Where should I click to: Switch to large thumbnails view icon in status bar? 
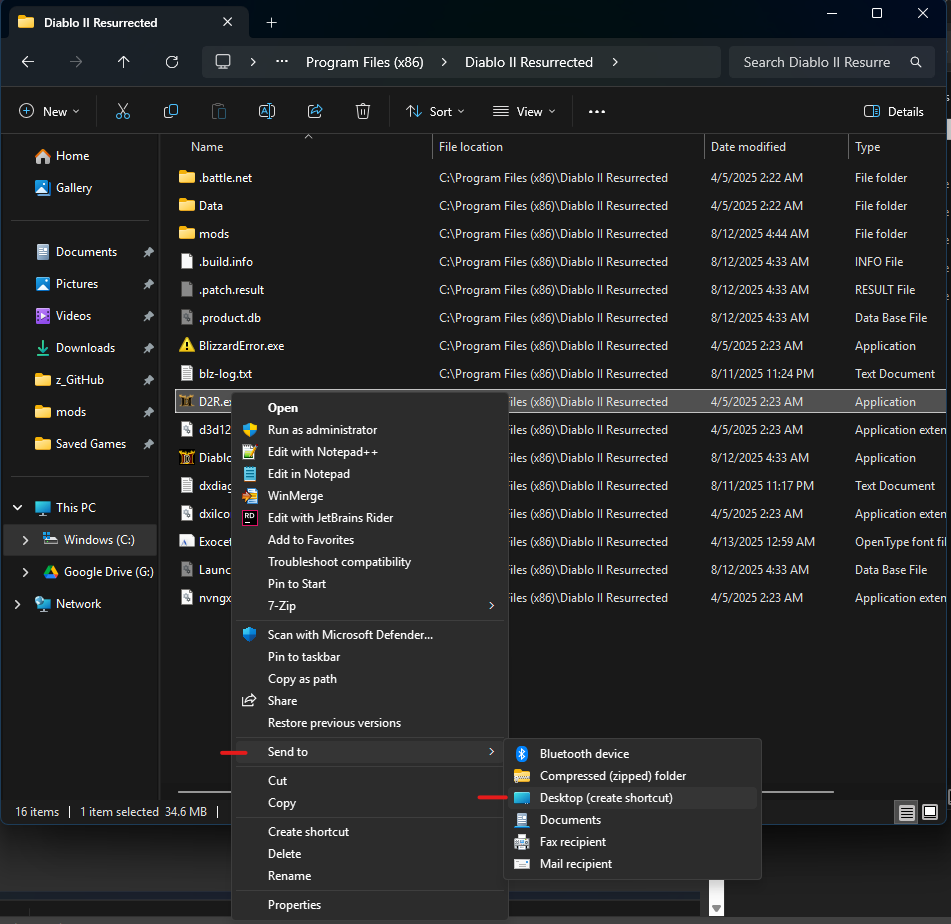(930, 812)
